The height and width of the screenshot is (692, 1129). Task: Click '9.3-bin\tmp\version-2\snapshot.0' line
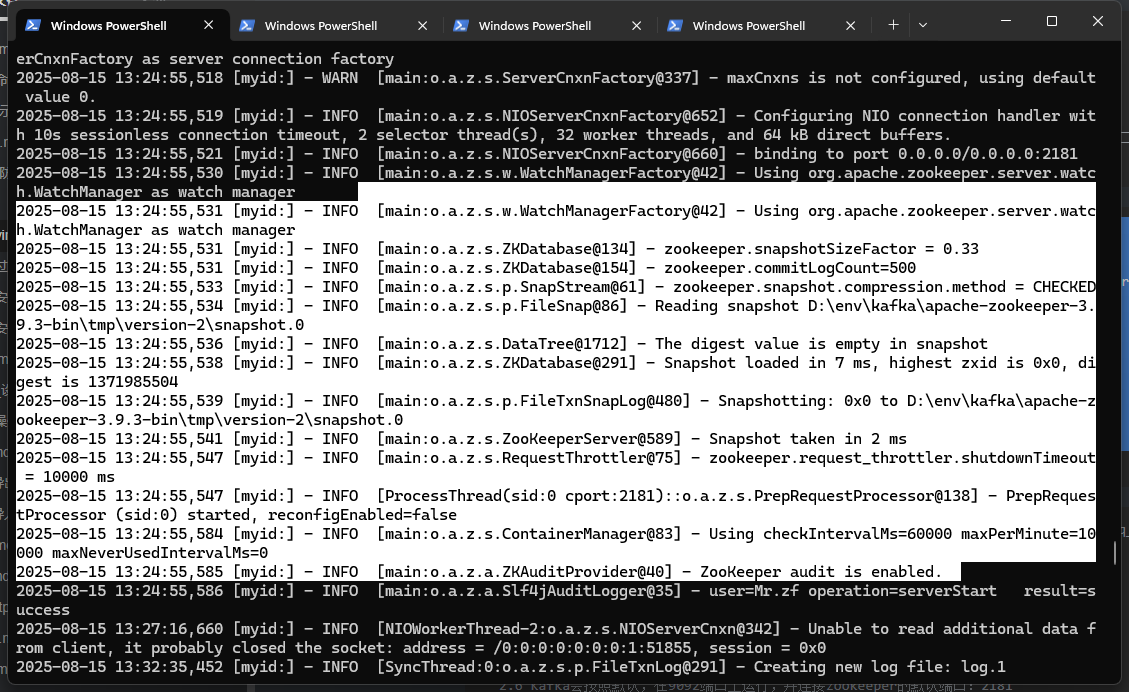(160, 325)
